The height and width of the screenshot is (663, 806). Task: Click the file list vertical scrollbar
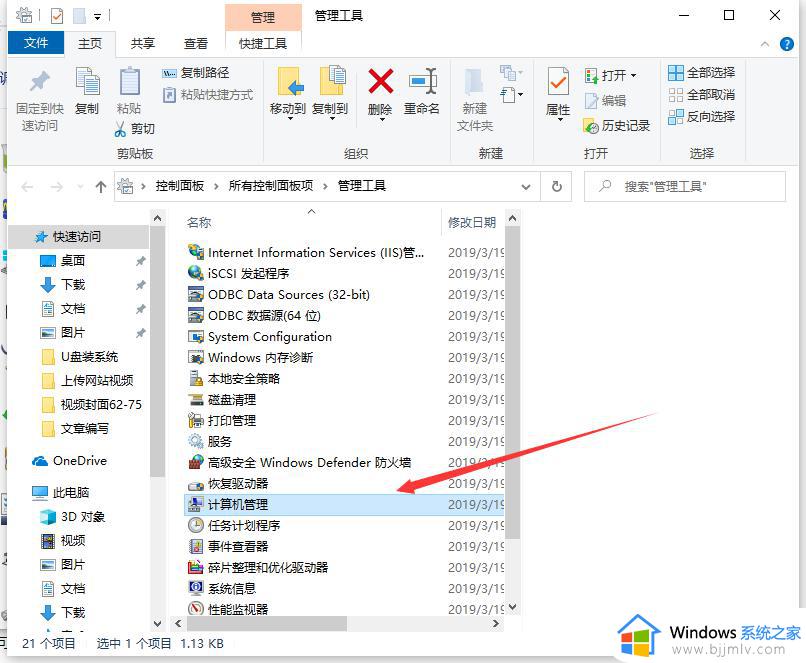pyautogui.click(x=512, y=383)
